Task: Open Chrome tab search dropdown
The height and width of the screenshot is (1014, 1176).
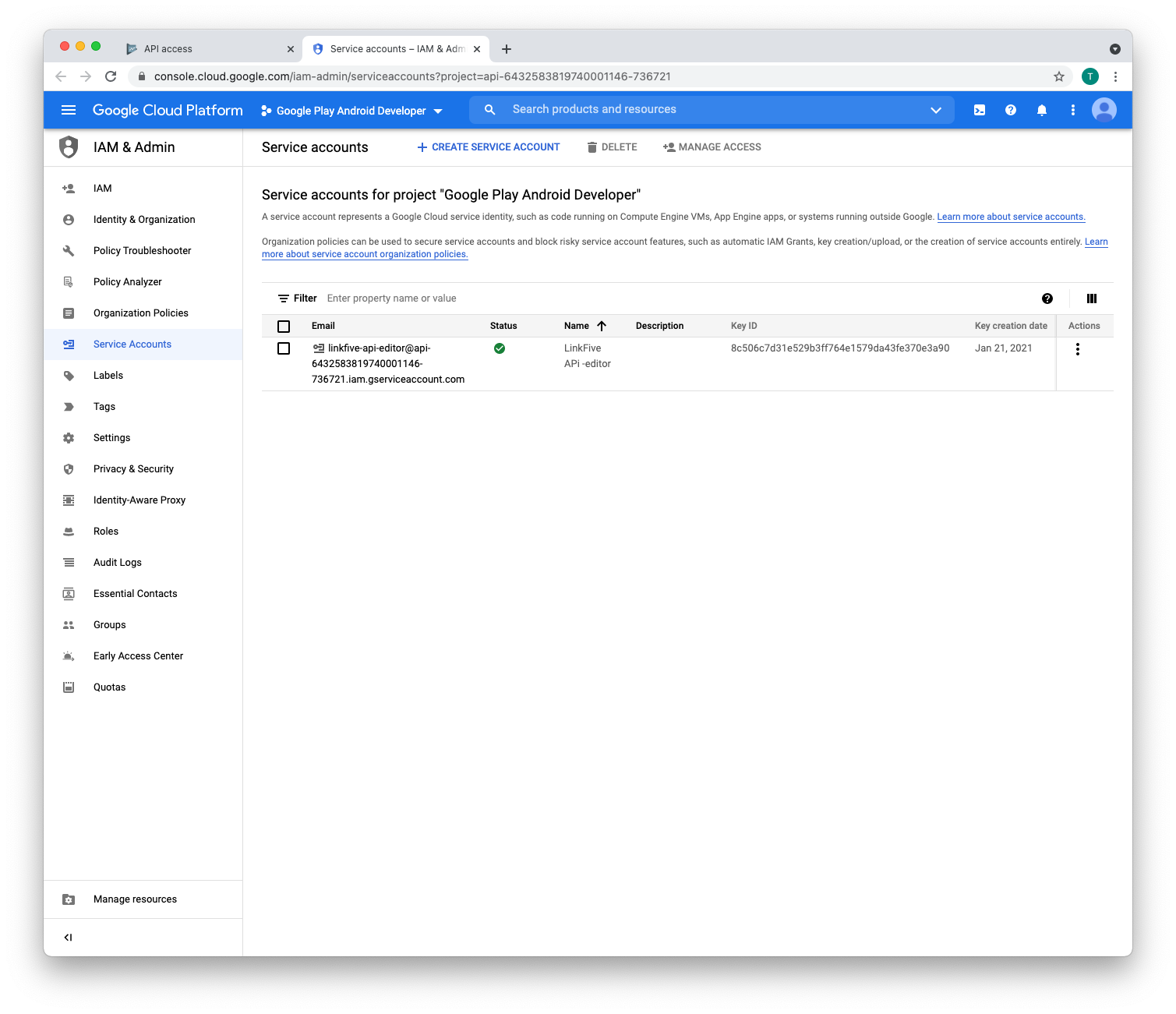Action: tap(1115, 49)
